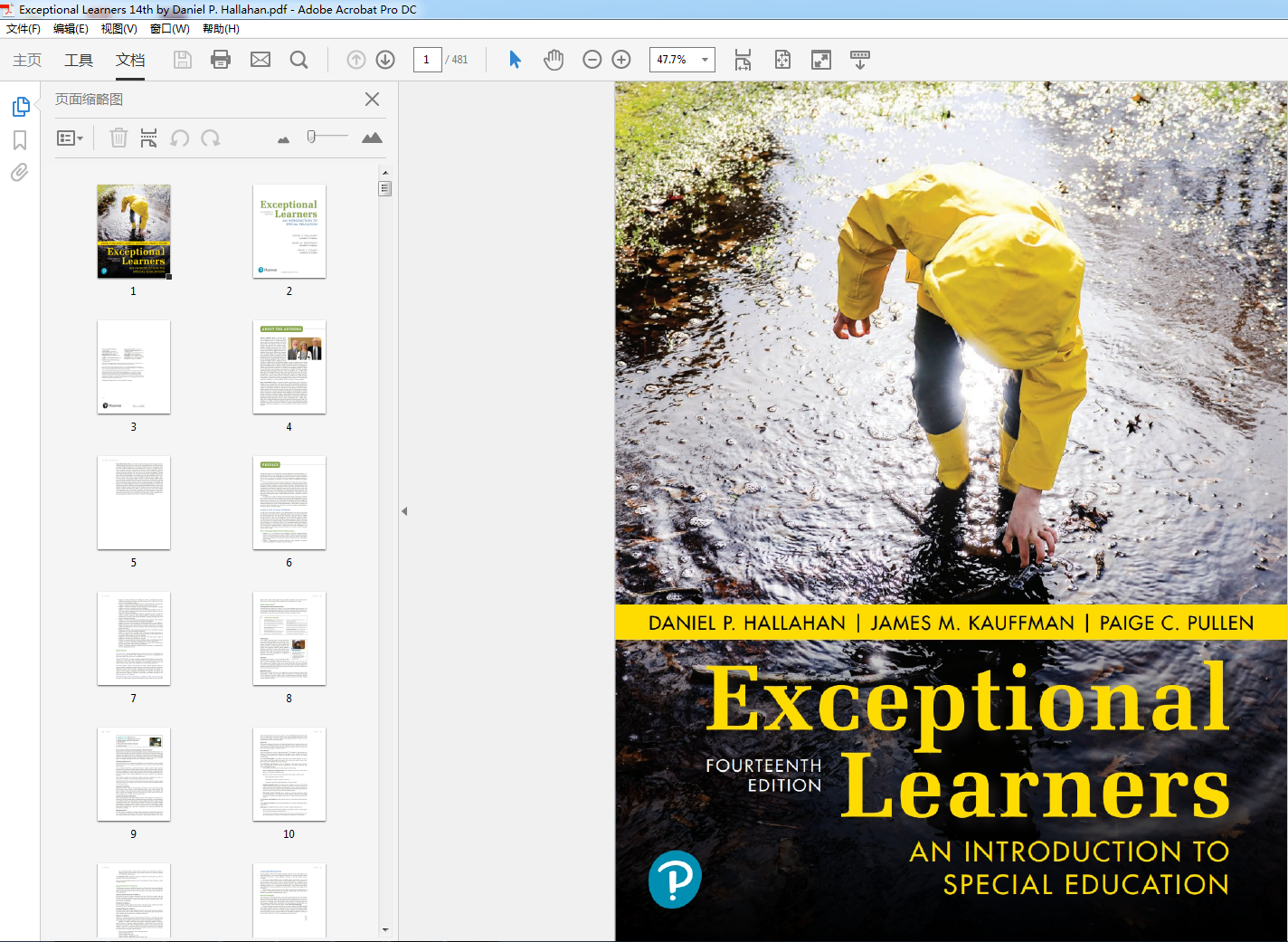Open the 视图(V) menu

[119, 29]
